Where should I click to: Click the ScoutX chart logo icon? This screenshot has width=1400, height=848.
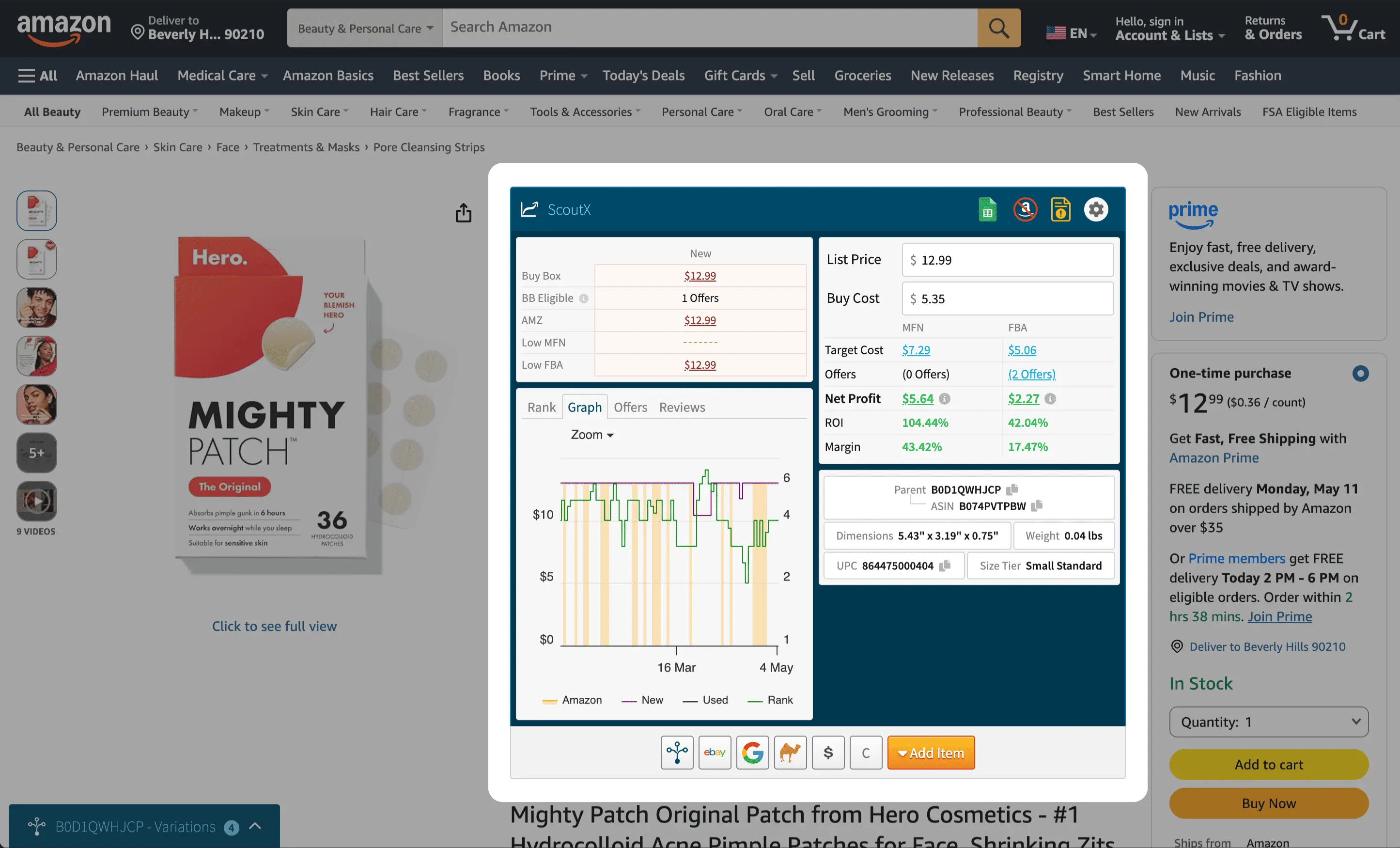[x=529, y=209]
